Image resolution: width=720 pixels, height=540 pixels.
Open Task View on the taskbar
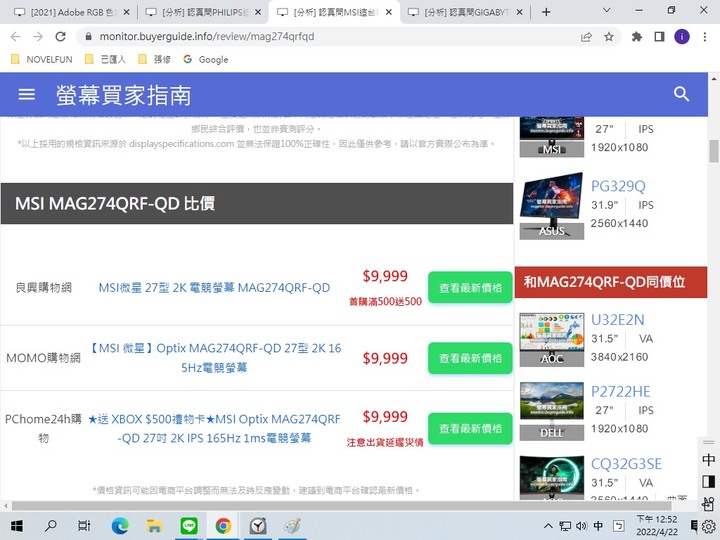pos(84,525)
